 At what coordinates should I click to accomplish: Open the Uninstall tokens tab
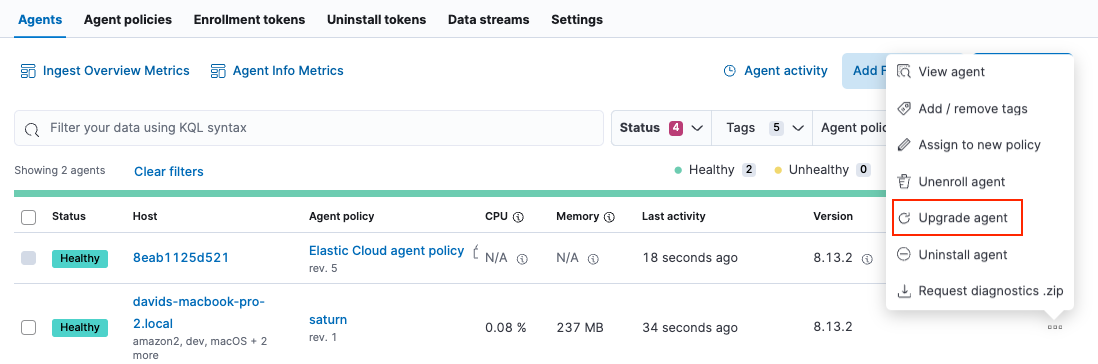pos(376,20)
